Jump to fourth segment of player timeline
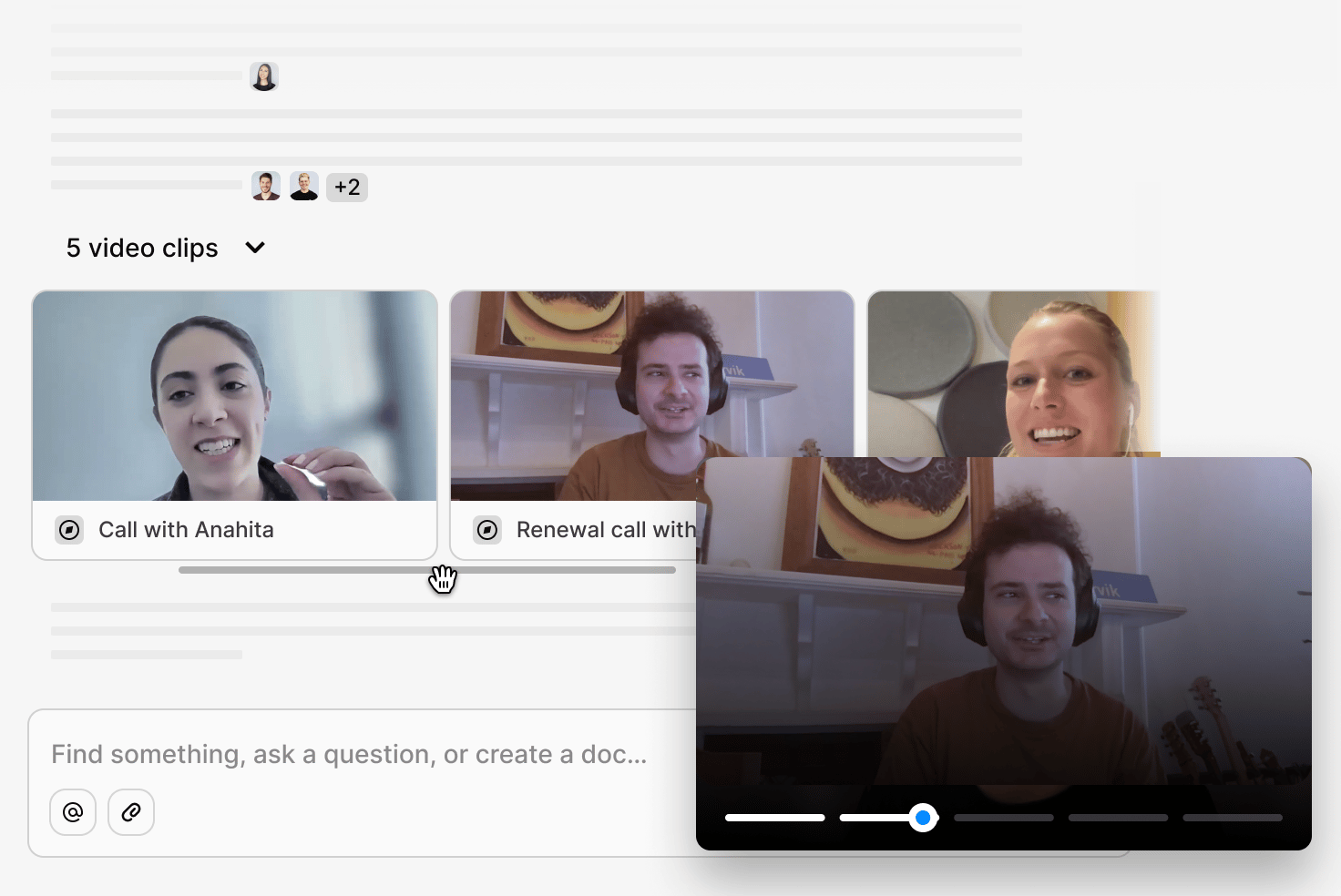The width and height of the screenshot is (1341, 896). tap(1119, 818)
